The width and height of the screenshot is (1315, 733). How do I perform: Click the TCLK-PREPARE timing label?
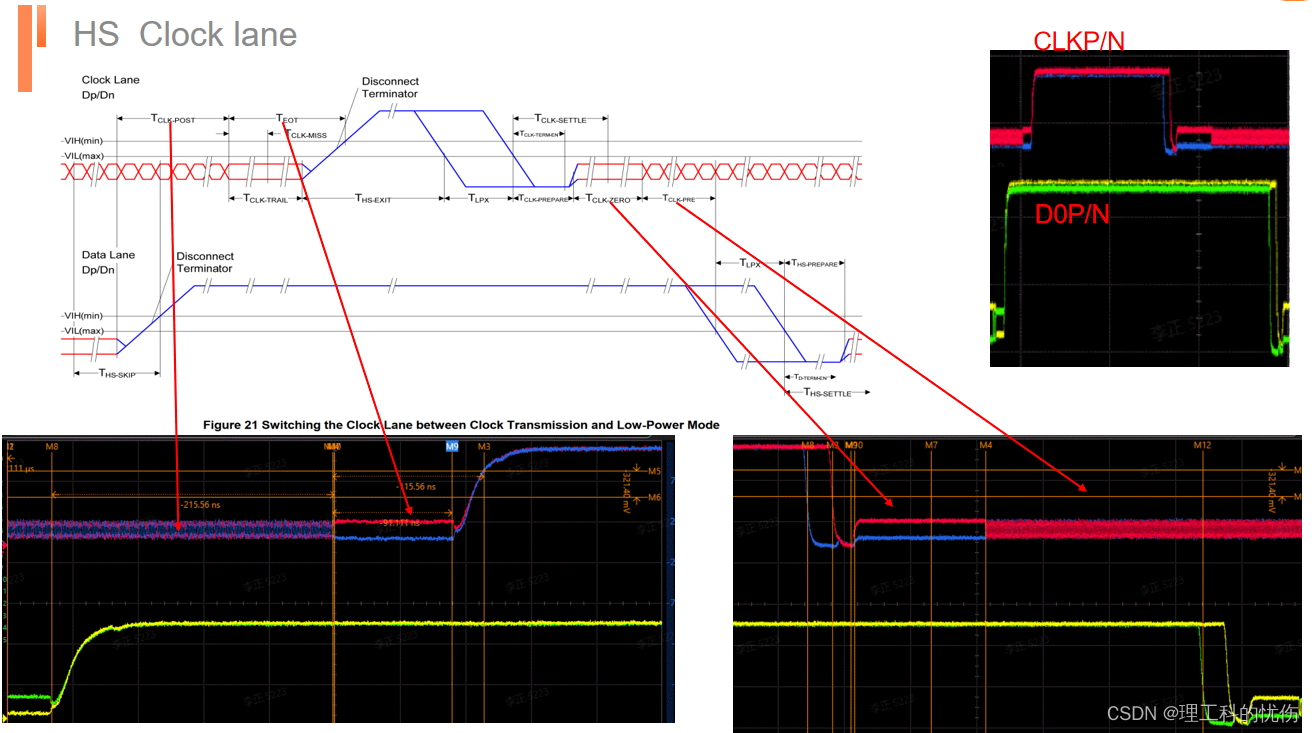[543, 199]
